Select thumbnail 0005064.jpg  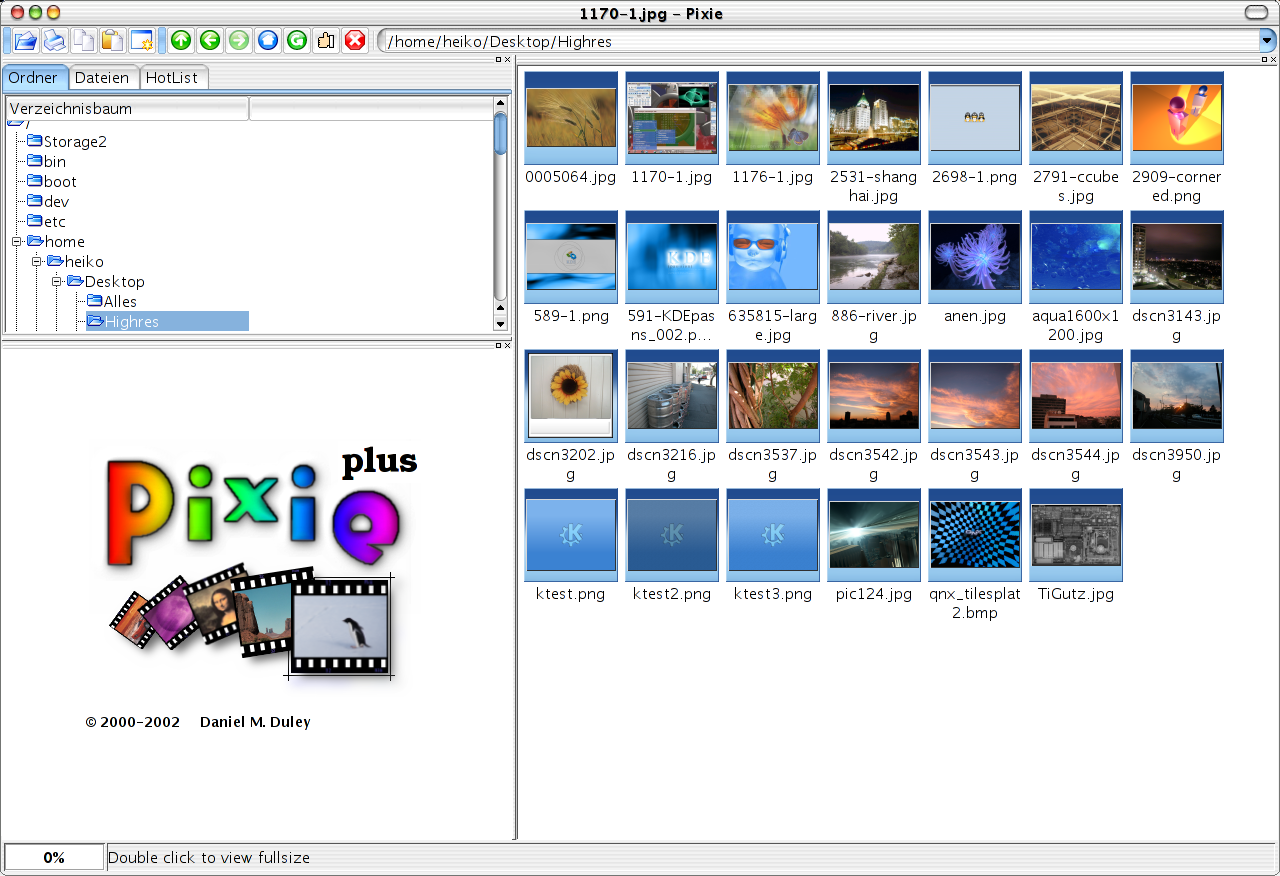click(571, 119)
